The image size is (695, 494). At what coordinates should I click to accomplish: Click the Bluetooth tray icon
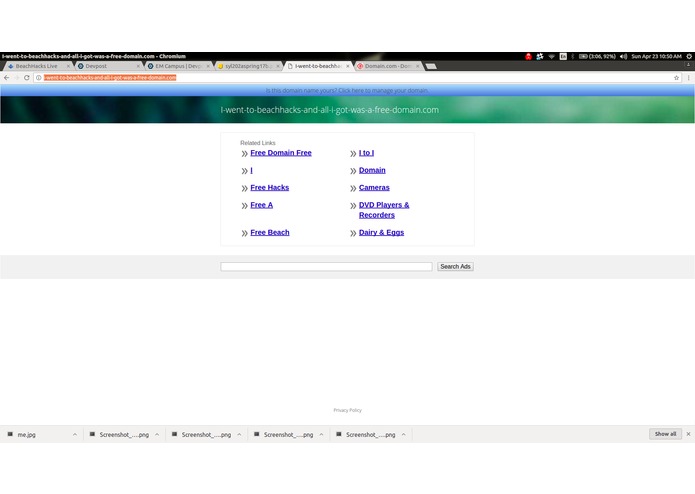573,56
